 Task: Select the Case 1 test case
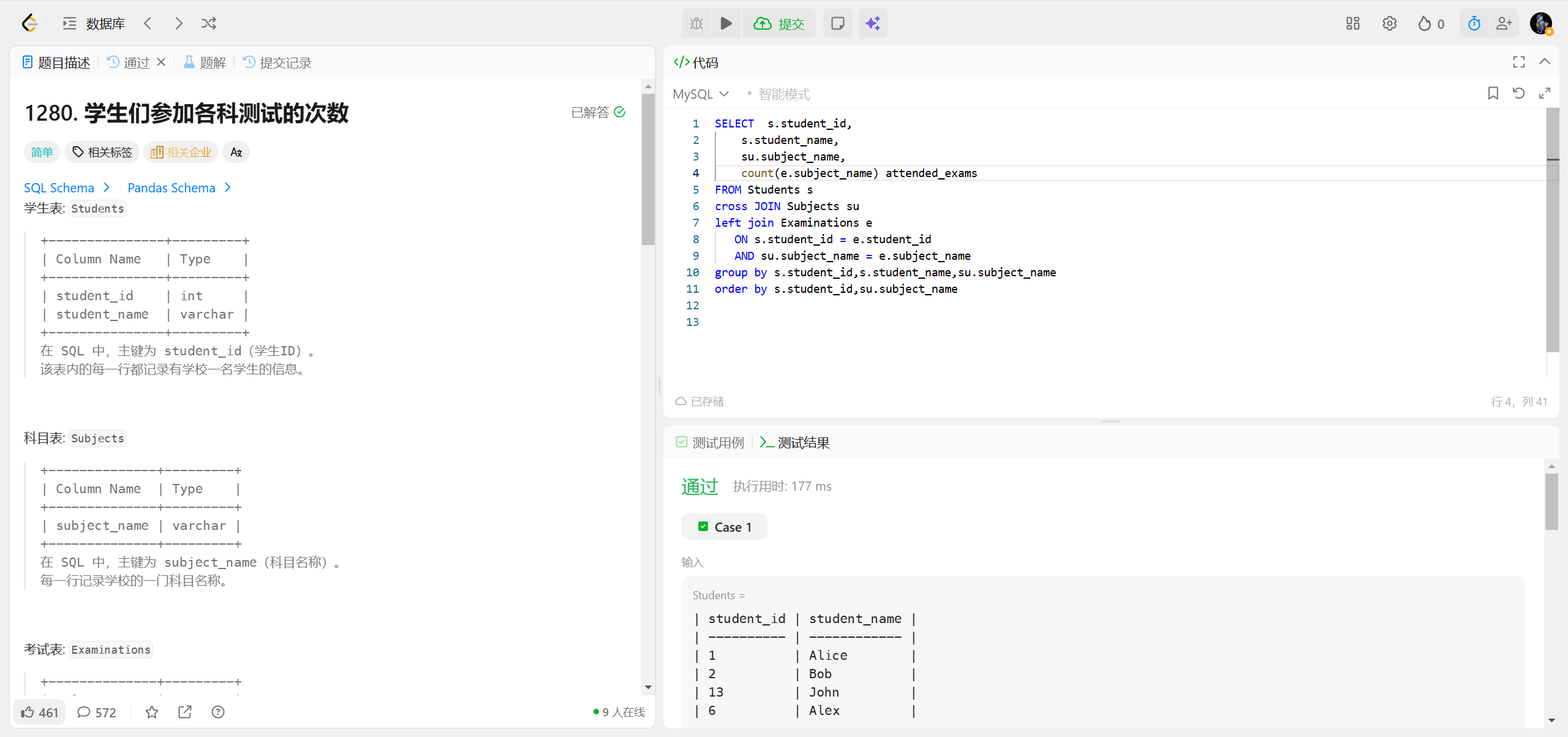click(x=725, y=527)
